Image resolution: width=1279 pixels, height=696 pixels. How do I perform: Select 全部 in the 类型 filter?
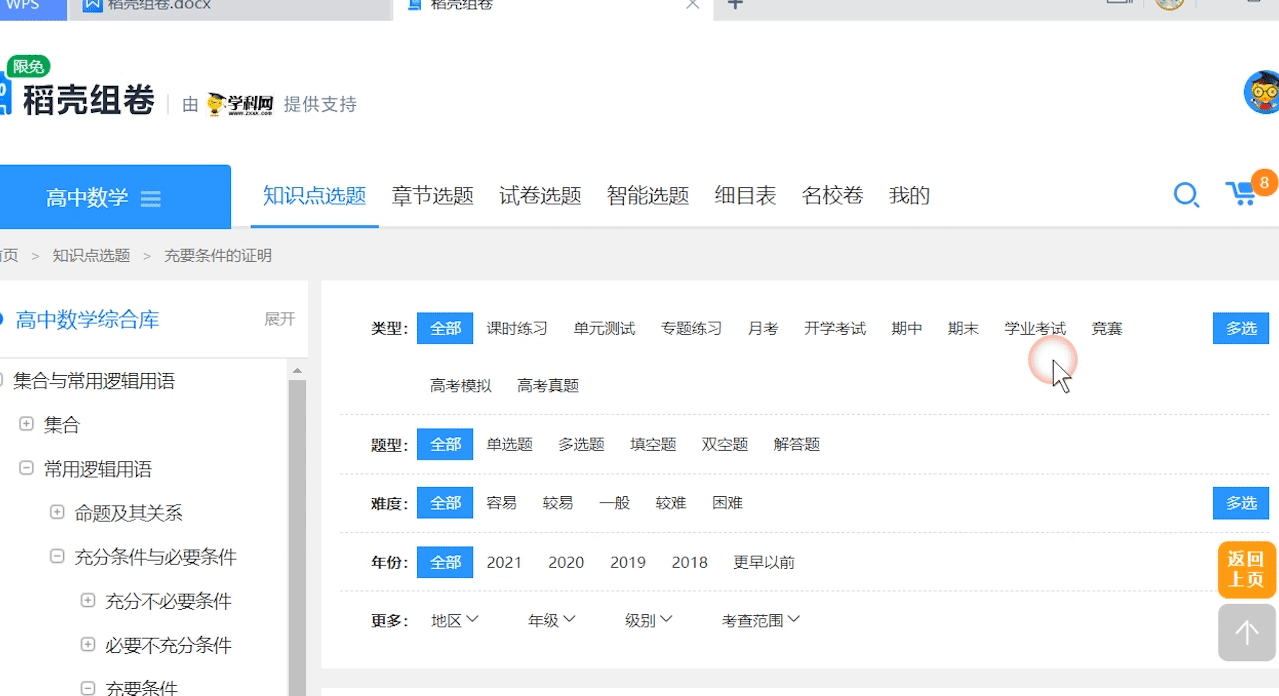[x=445, y=328]
